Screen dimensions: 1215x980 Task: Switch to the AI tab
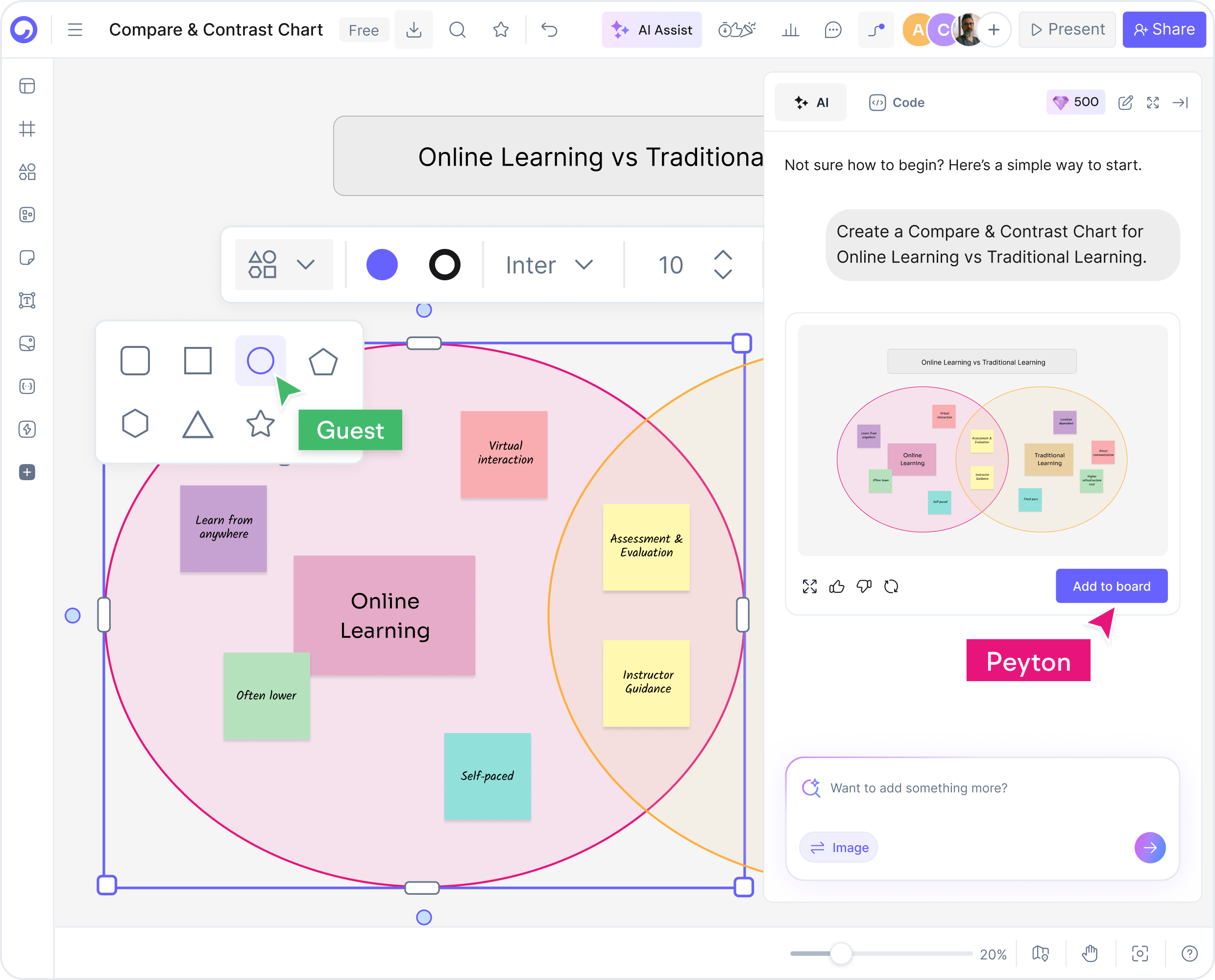coord(811,102)
